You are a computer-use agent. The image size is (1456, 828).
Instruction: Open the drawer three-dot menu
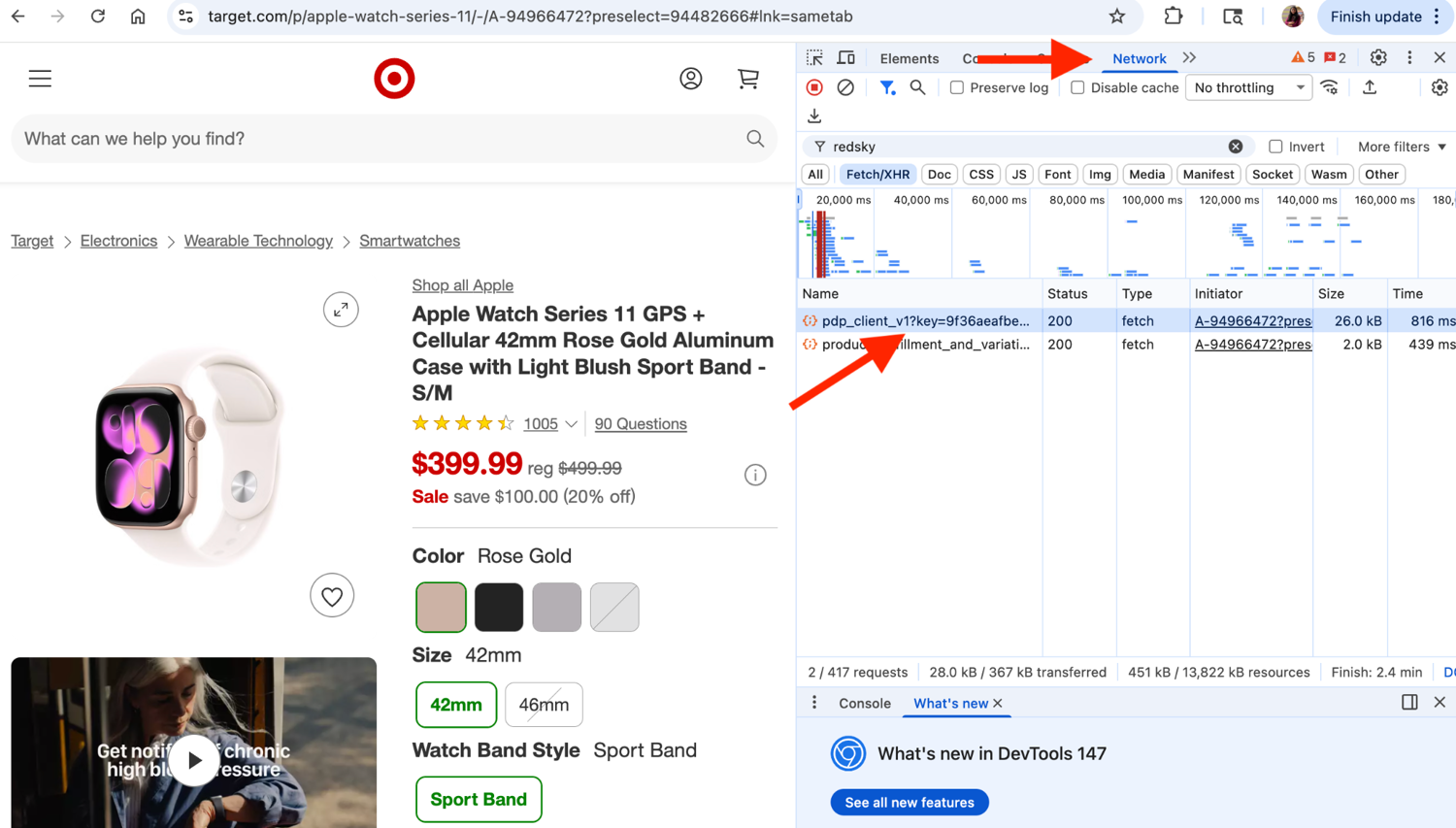pos(814,703)
